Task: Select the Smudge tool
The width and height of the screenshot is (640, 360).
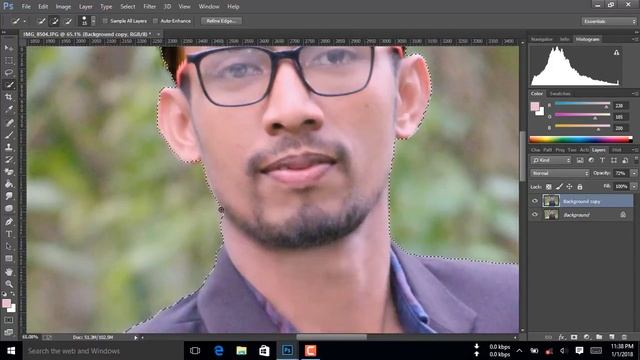Action: click(x=9, y=196)
